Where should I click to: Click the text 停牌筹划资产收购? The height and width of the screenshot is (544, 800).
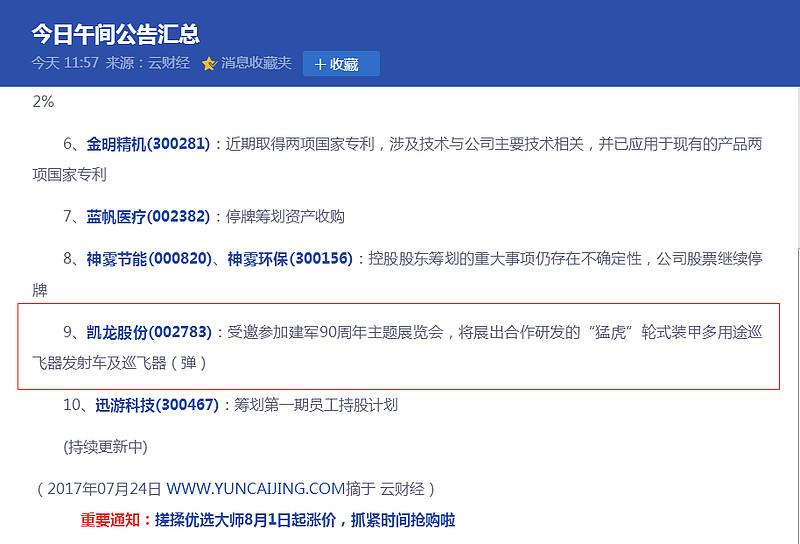pyautogui.click(x=285, y=217)
